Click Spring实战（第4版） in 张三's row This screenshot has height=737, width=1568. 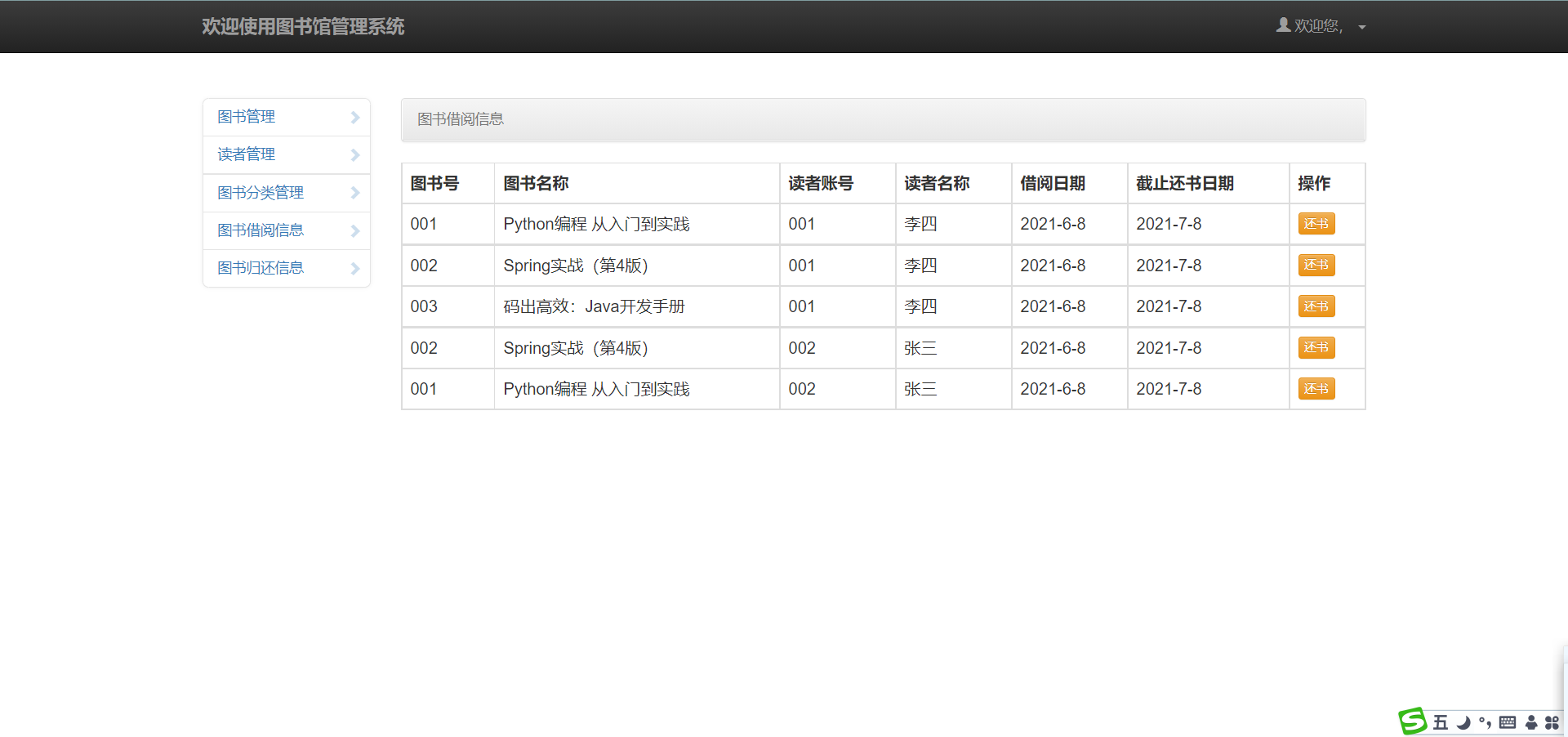tap(576, 348)
